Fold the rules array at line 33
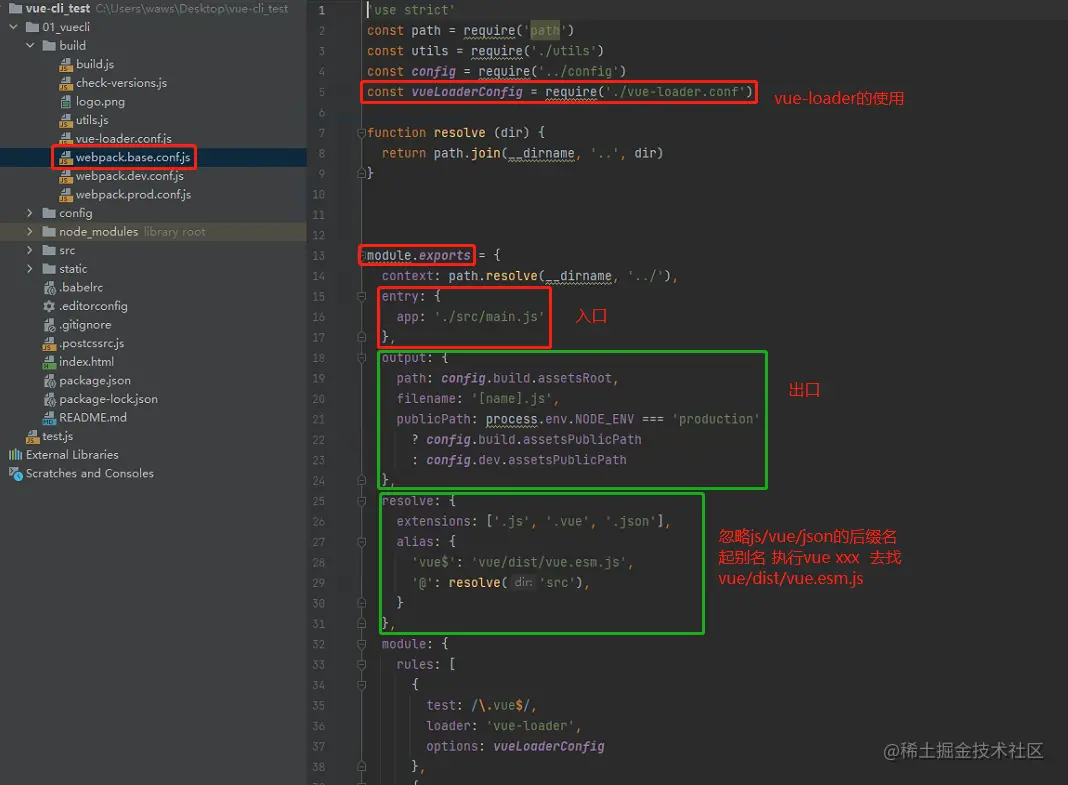This screenshot has height=785, width=1068. [362, 664]
